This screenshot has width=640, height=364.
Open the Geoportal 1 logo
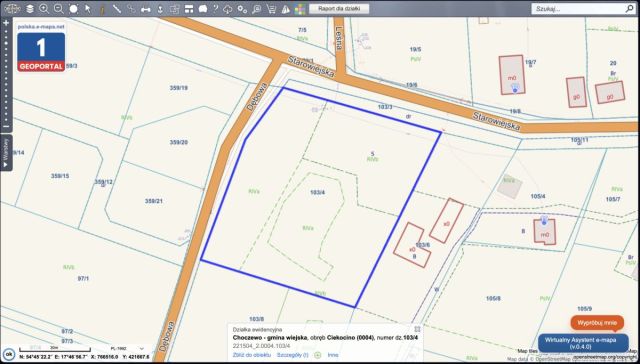[x=41, y=51]
